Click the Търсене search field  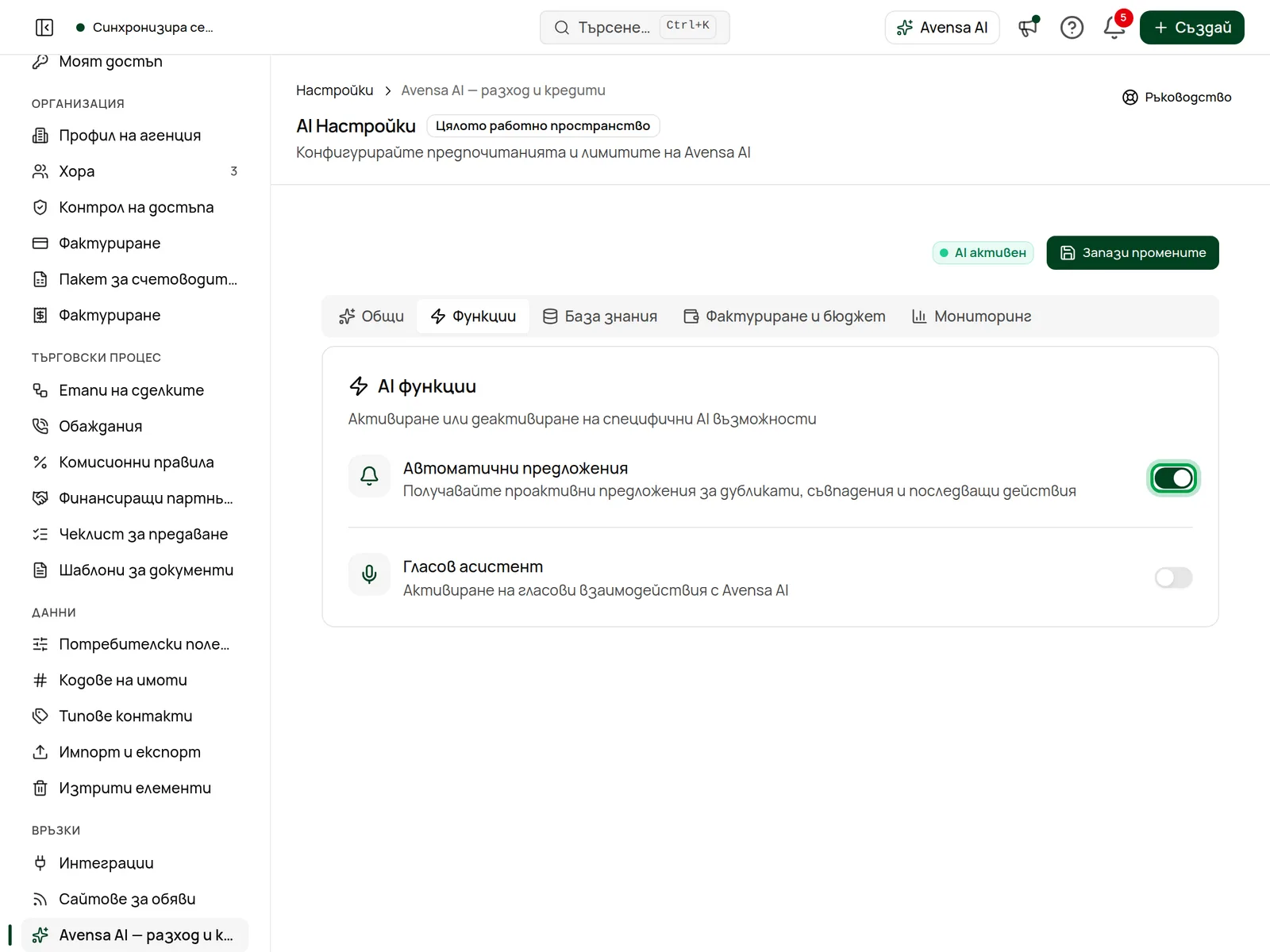pos(635,28)
